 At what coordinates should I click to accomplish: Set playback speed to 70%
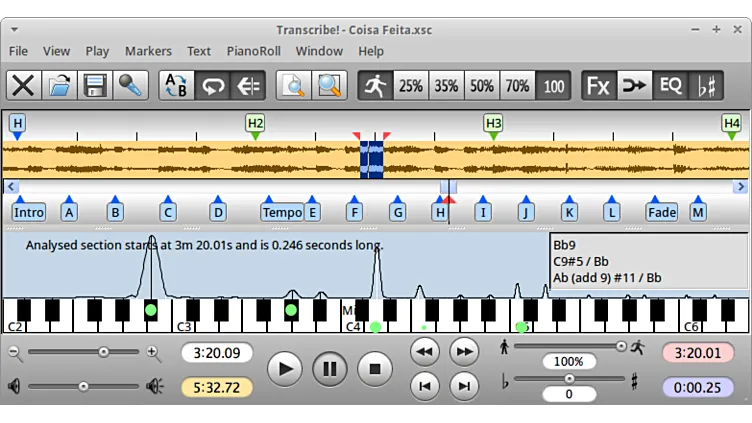click(x=517, y=86)
